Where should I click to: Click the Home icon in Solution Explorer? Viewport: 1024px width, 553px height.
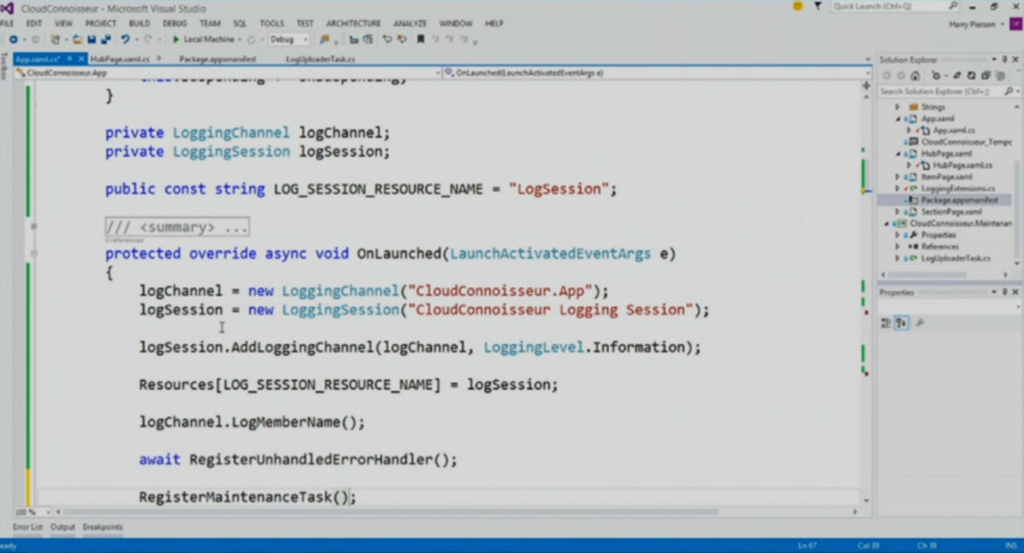[x=916, y=75]
